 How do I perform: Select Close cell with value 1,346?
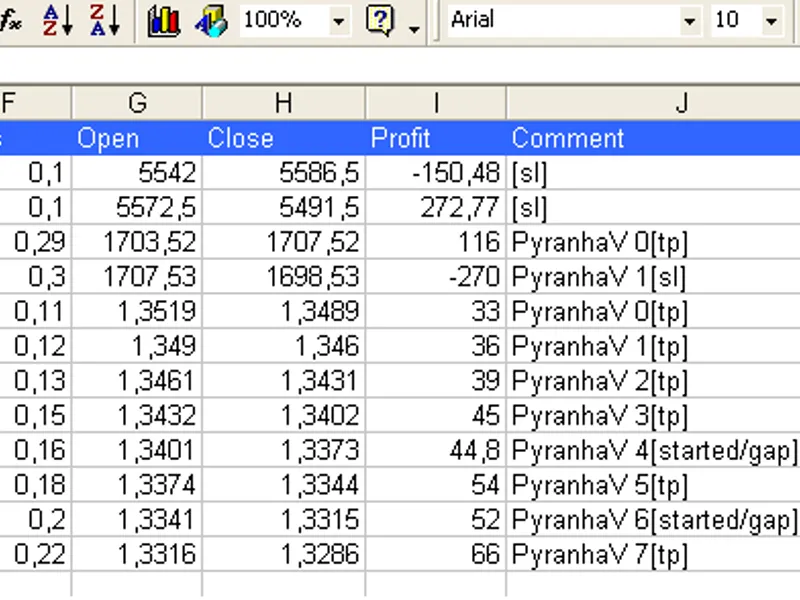(284, 346)
